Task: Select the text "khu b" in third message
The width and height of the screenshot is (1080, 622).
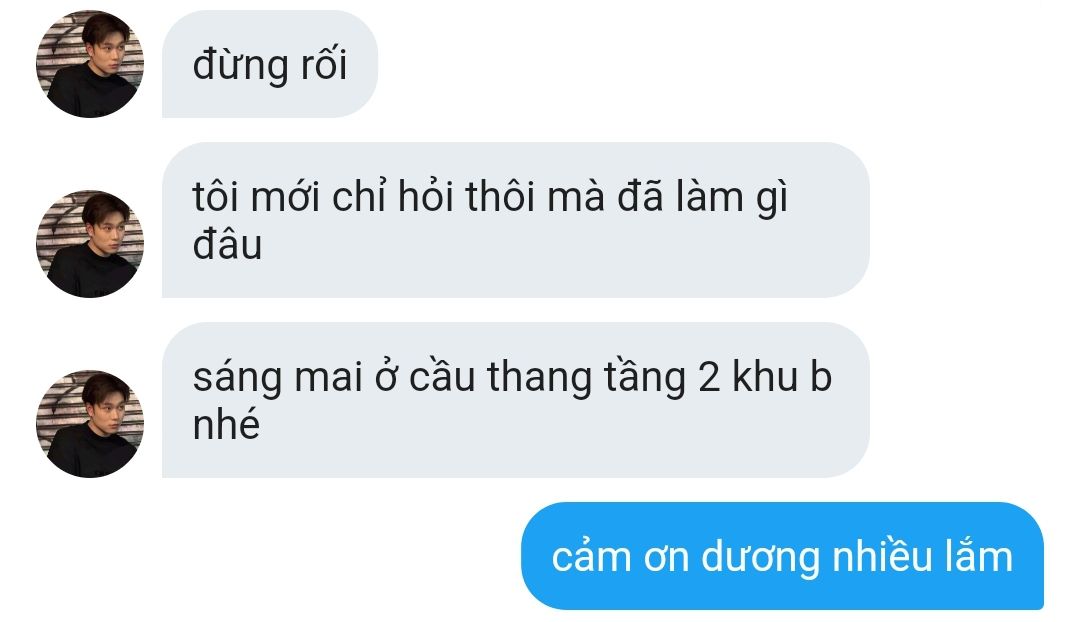Action: pyautogui.click(x=782, y=376)
